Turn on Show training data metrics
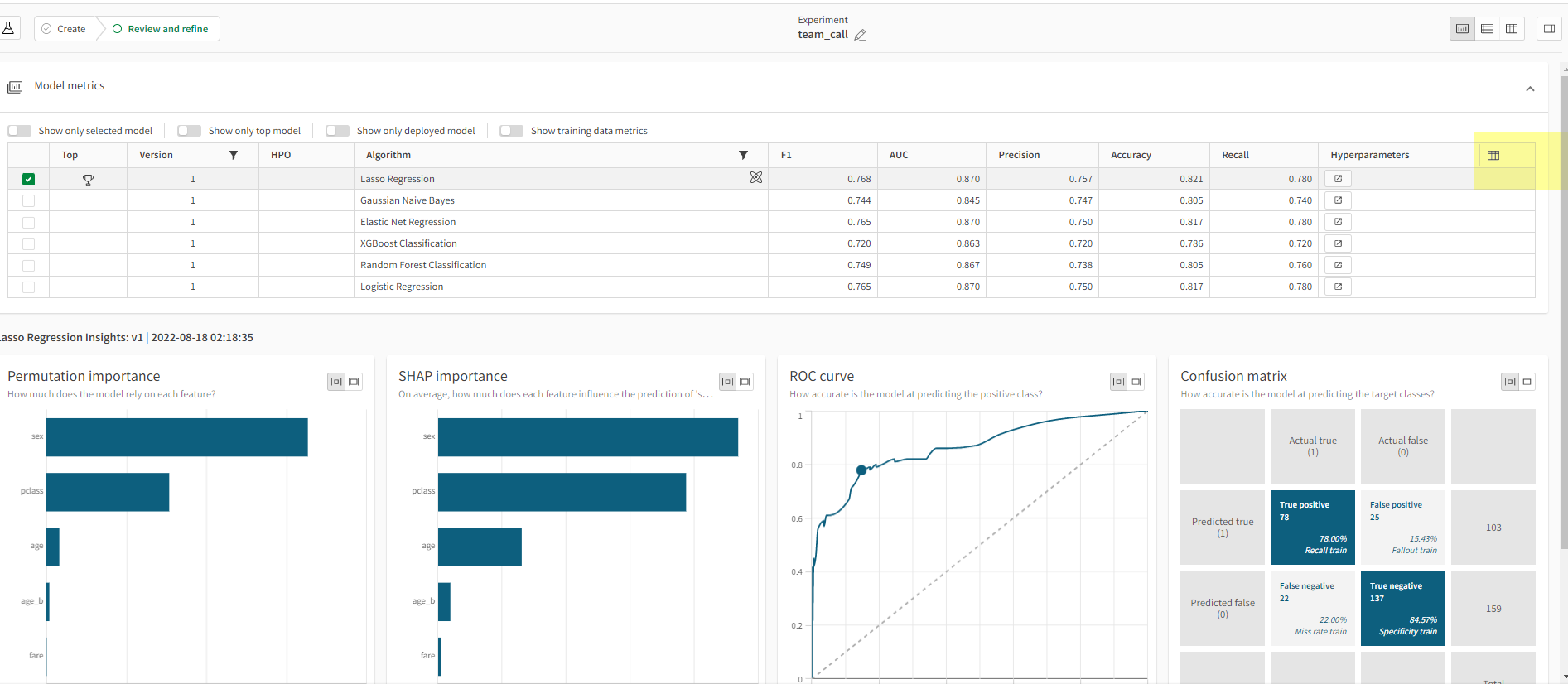The image size is (1568, 689). tap(512, 131)
